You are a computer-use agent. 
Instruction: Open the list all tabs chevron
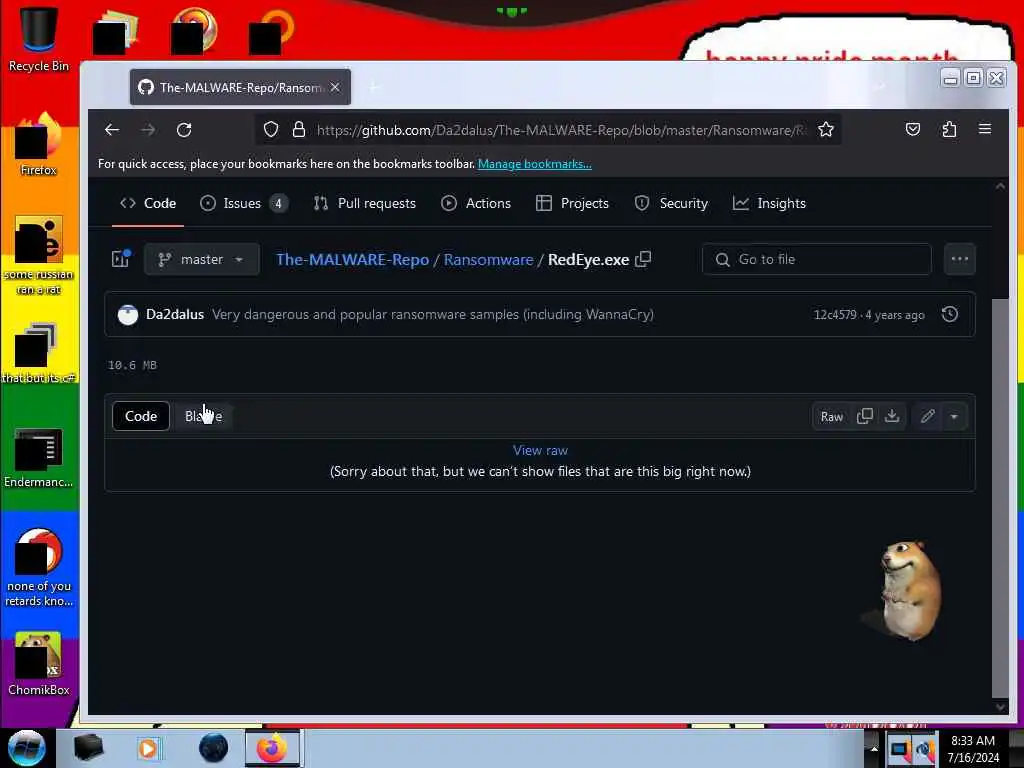[x=881, y=87]
